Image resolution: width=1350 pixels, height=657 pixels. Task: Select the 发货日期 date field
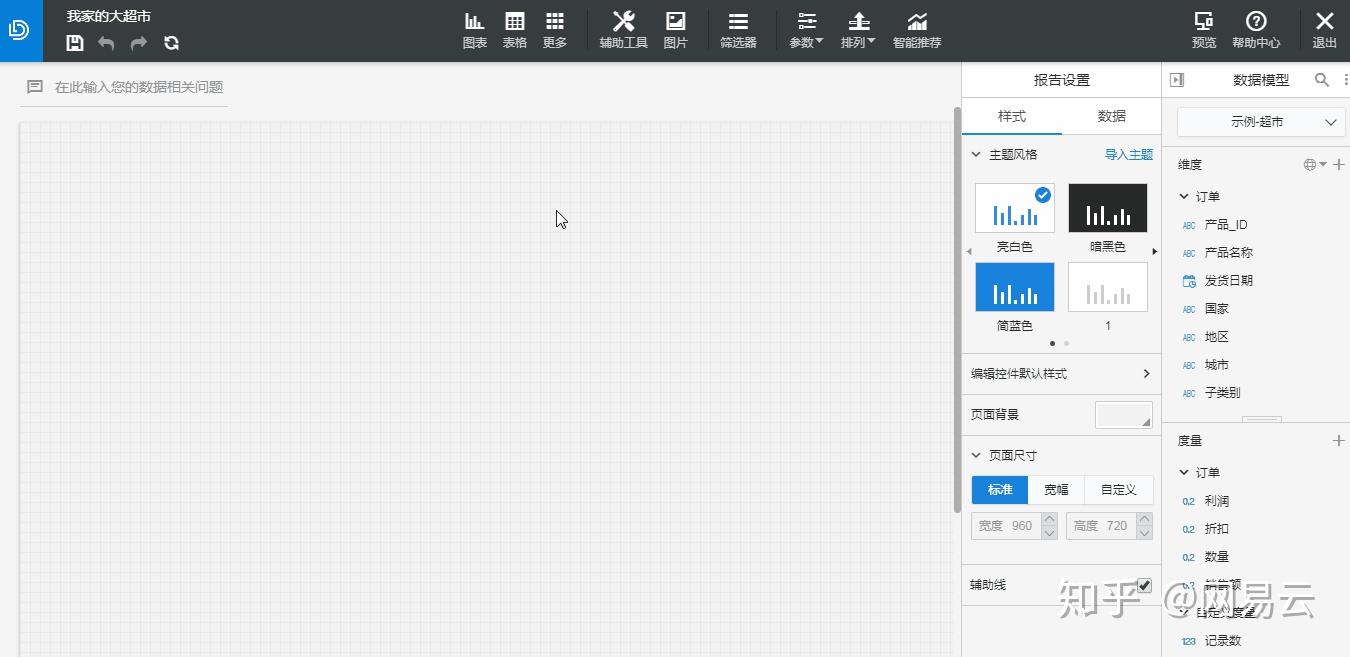point(1228,281)
